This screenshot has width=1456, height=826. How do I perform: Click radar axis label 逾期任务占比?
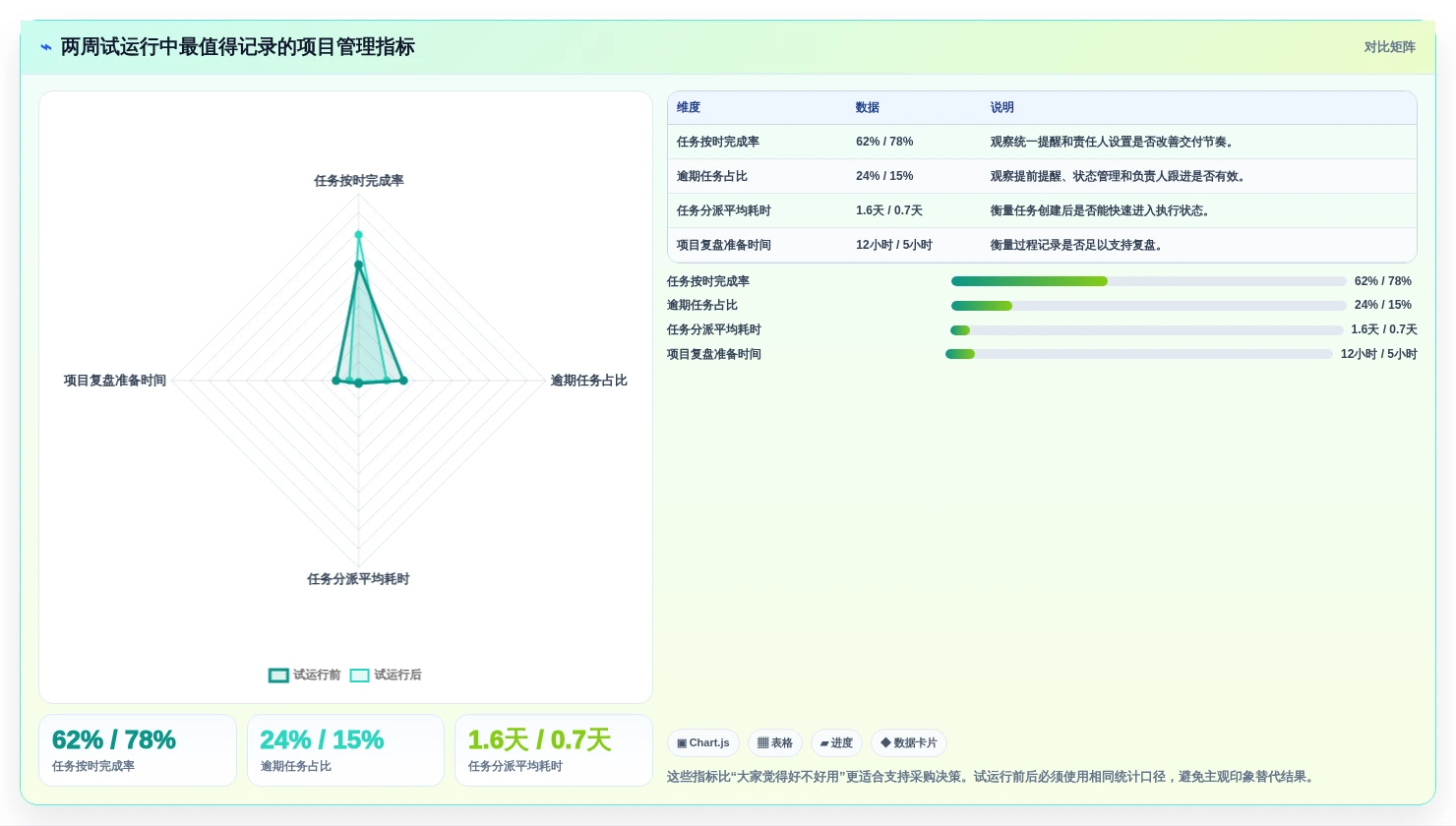(x=588, y=381)
